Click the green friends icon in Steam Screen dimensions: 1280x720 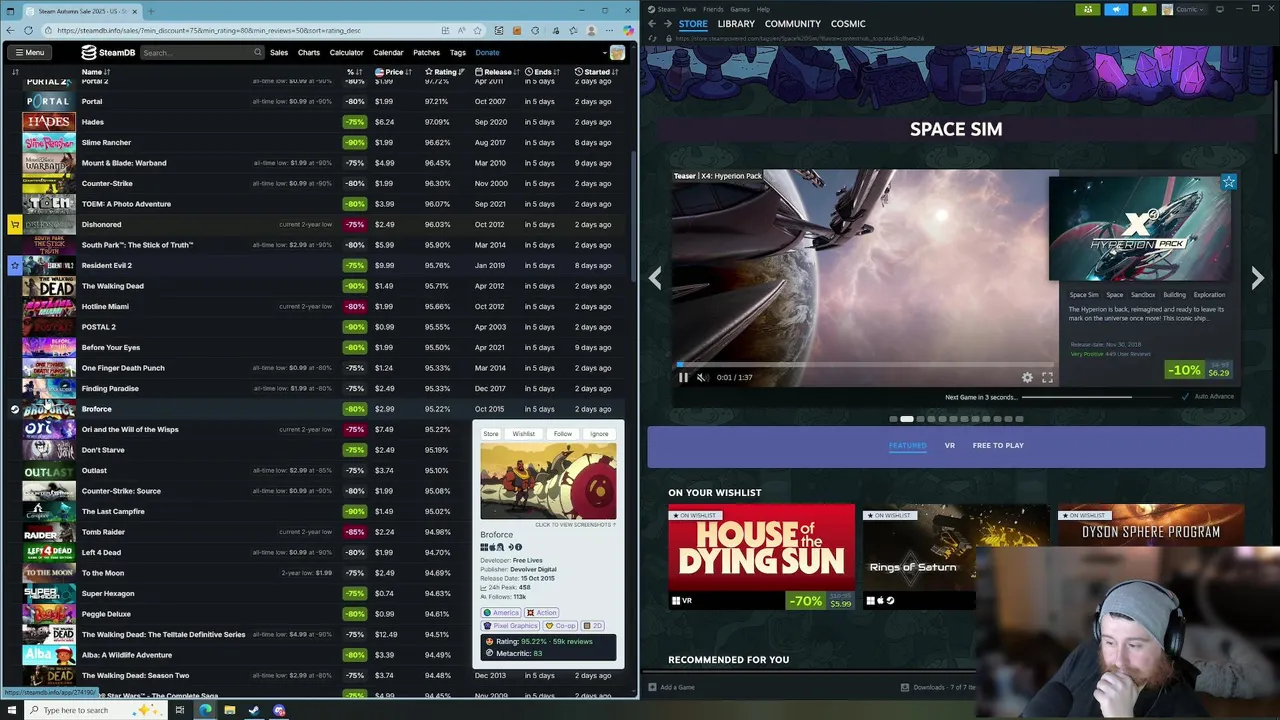pos(1088,9)
